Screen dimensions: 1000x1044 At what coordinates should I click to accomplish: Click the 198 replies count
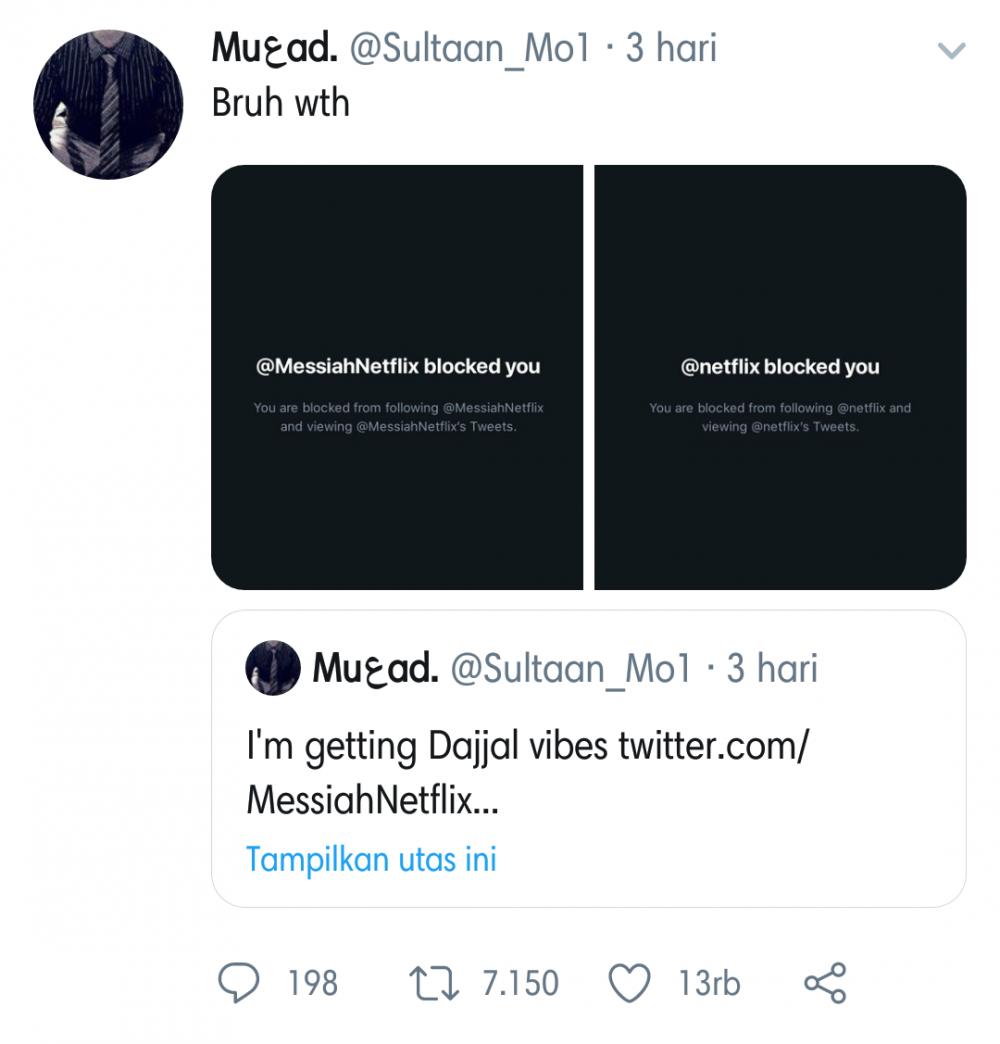tap(313, 983)
